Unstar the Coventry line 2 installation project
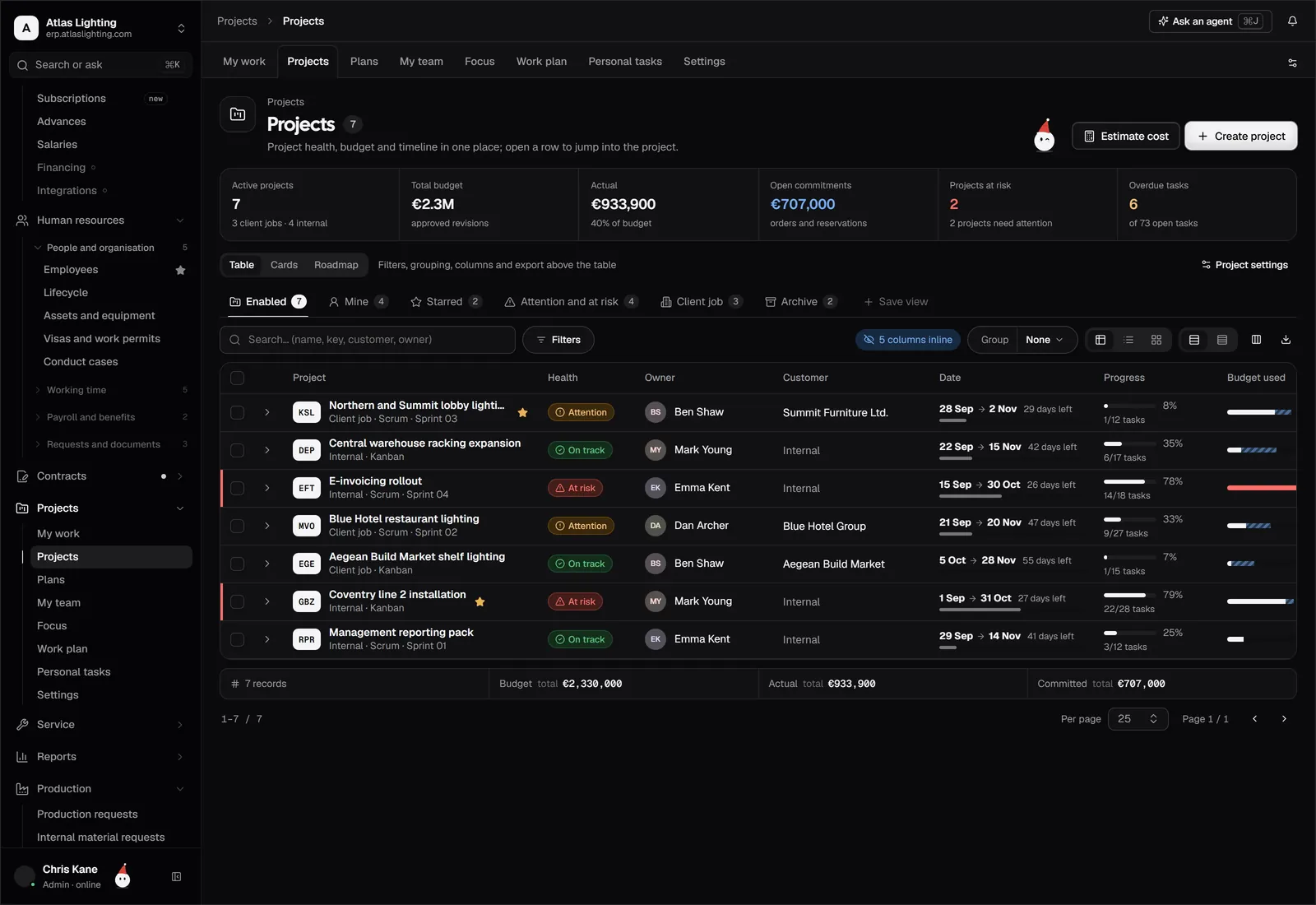Viewport: 1316px width, 905px height. pos(480,601)
